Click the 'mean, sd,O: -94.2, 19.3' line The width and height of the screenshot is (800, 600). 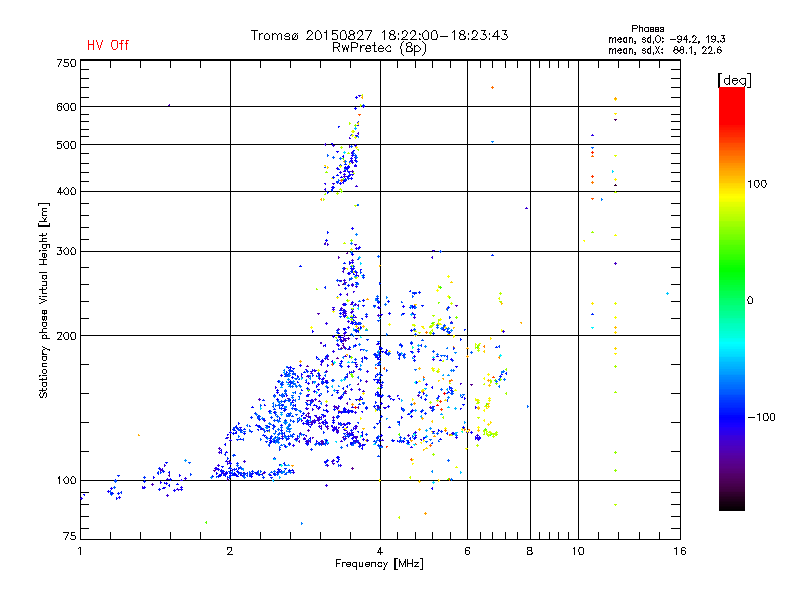tap(666, 39)
